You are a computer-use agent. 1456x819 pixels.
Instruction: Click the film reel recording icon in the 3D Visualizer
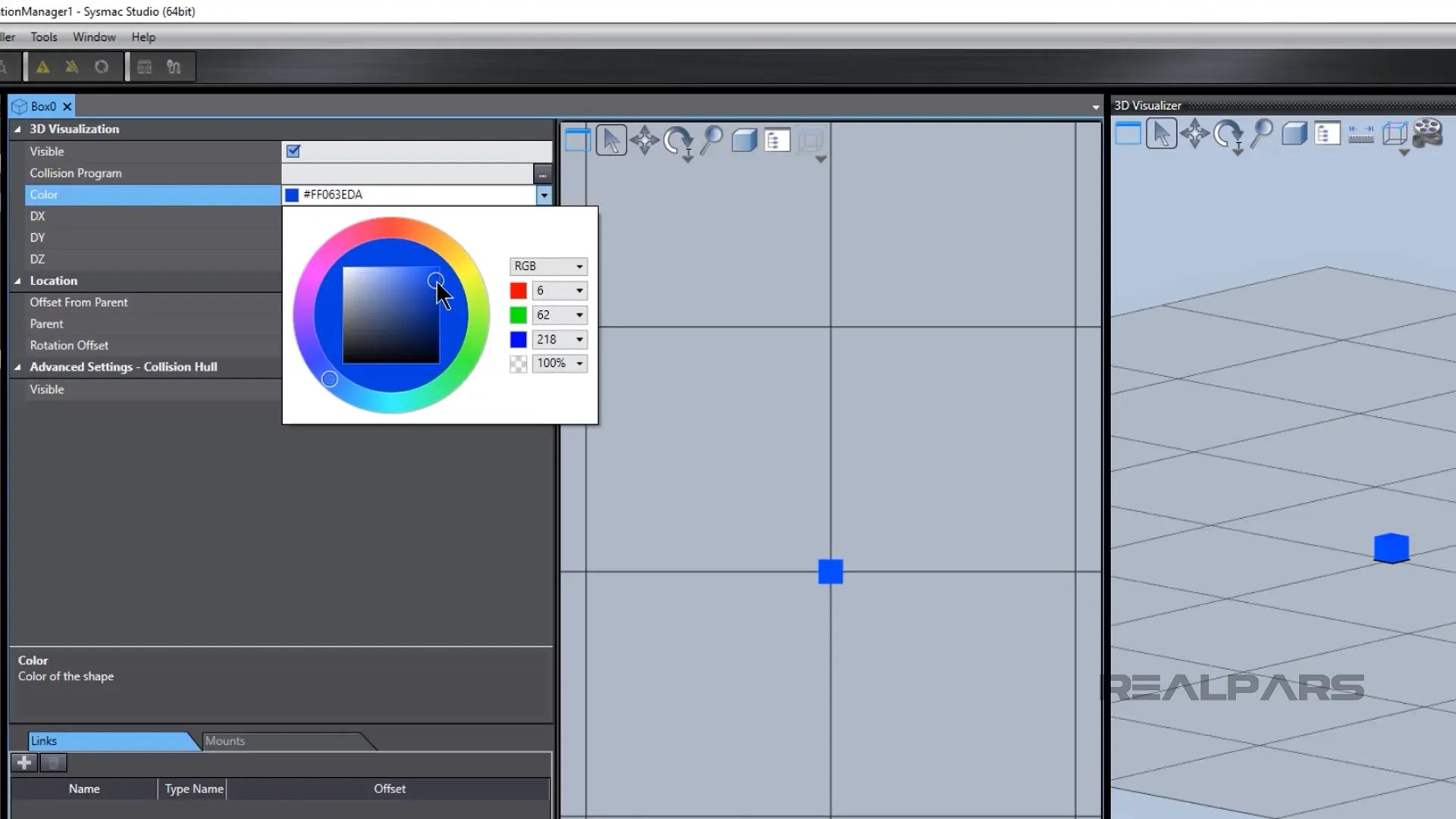pos(1428,133)
